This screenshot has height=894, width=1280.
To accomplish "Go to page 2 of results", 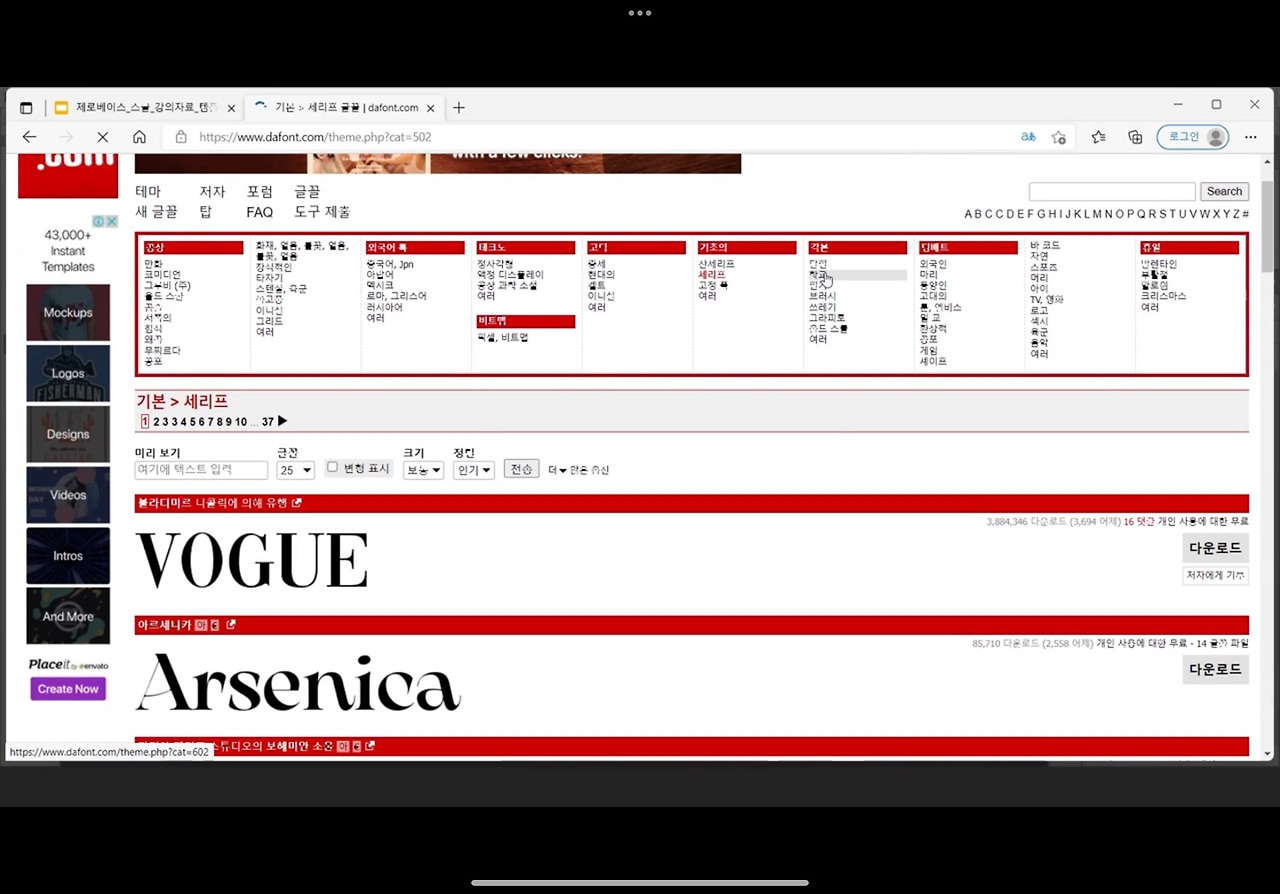I will point(156,422).
